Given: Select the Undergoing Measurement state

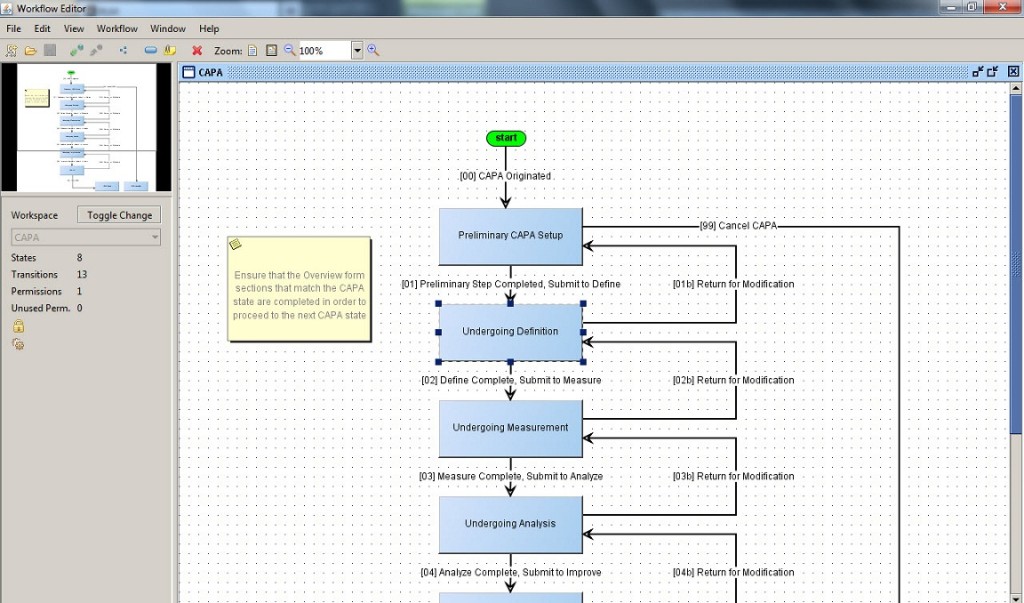Looking at the screenshot, I should click(x=511, y=428).
